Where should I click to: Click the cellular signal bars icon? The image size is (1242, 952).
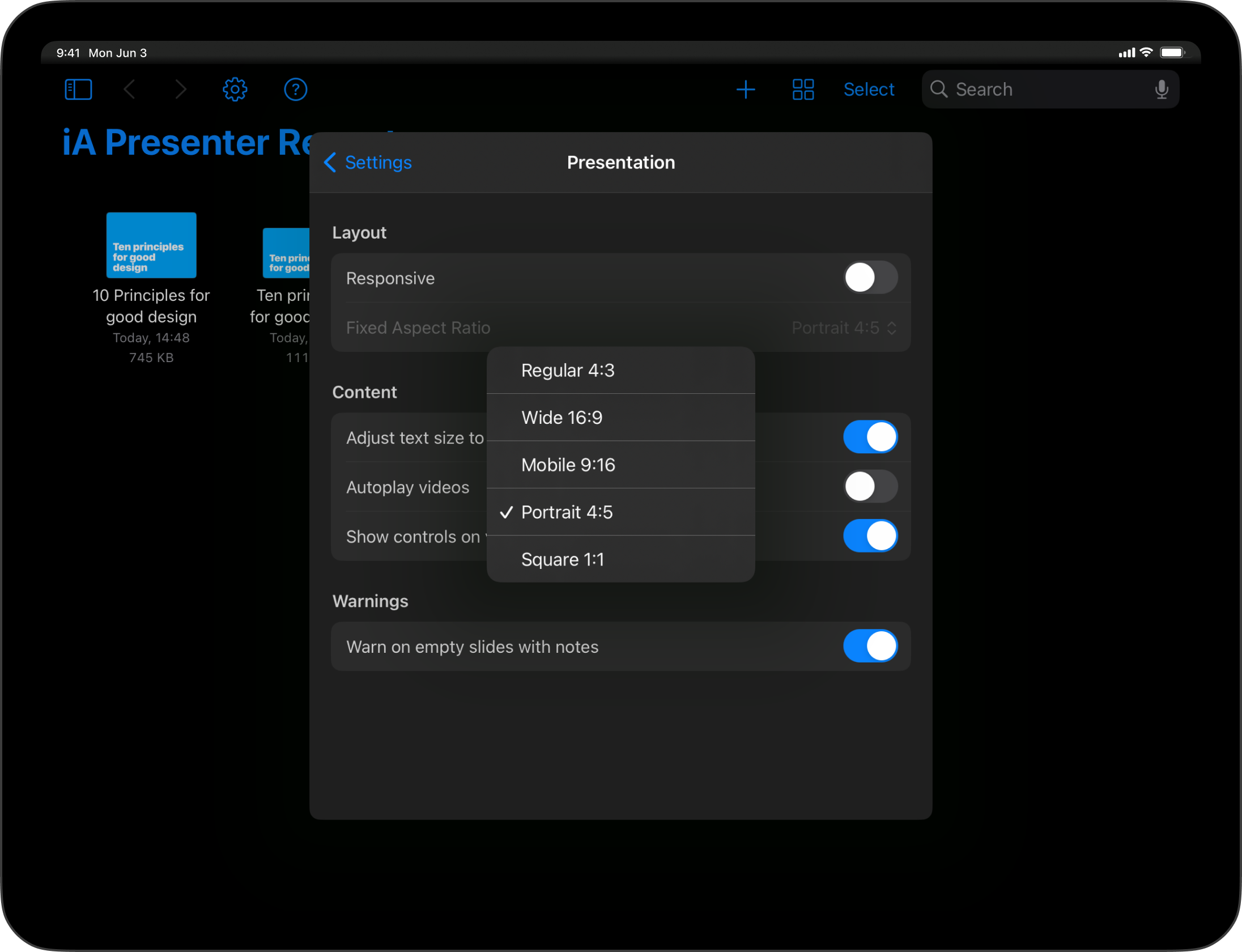pos(1126,53)
